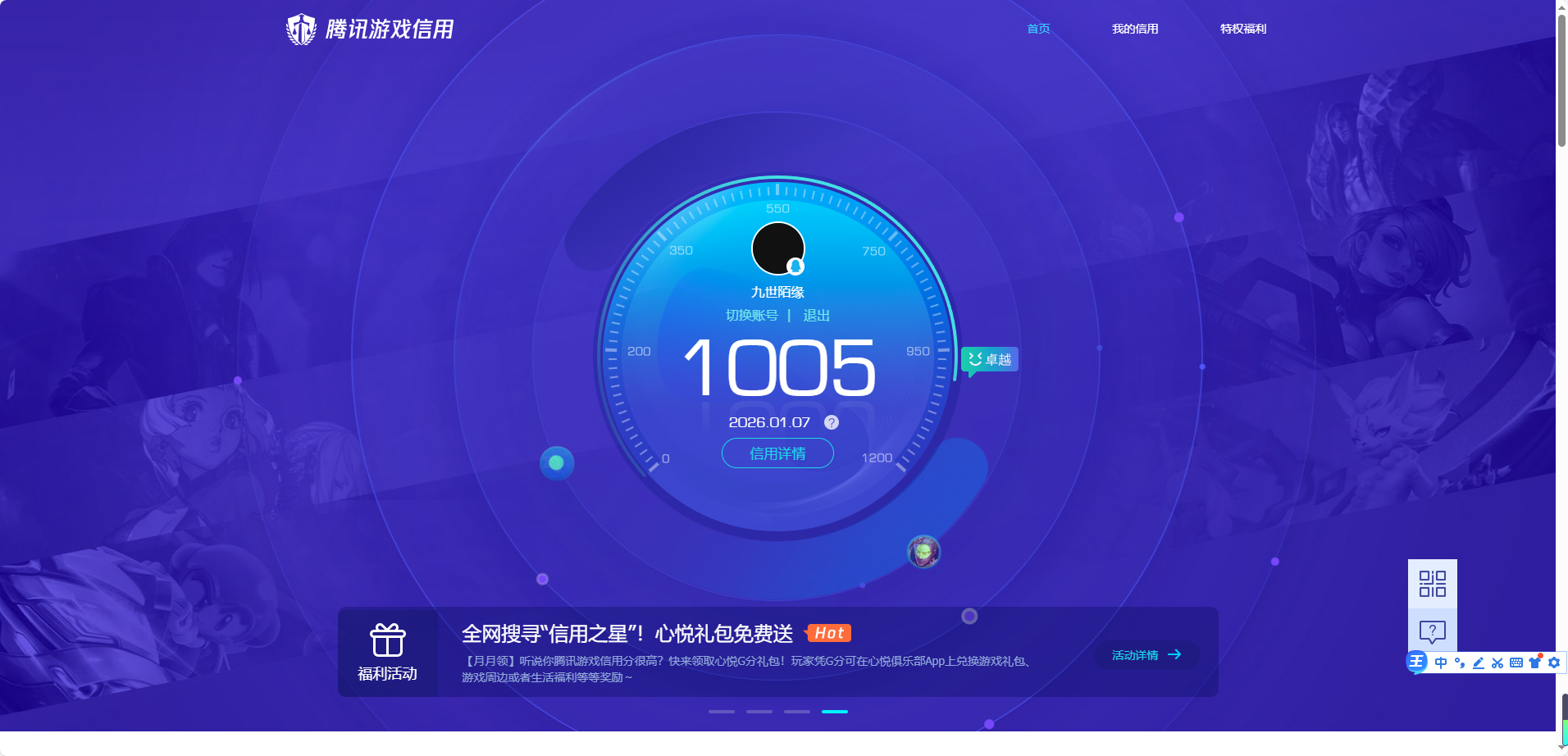This screenshot has width=1568, height=756.
Task: Click the 切换账号 link
Action: pyautogui.click(x=751, y=316)
